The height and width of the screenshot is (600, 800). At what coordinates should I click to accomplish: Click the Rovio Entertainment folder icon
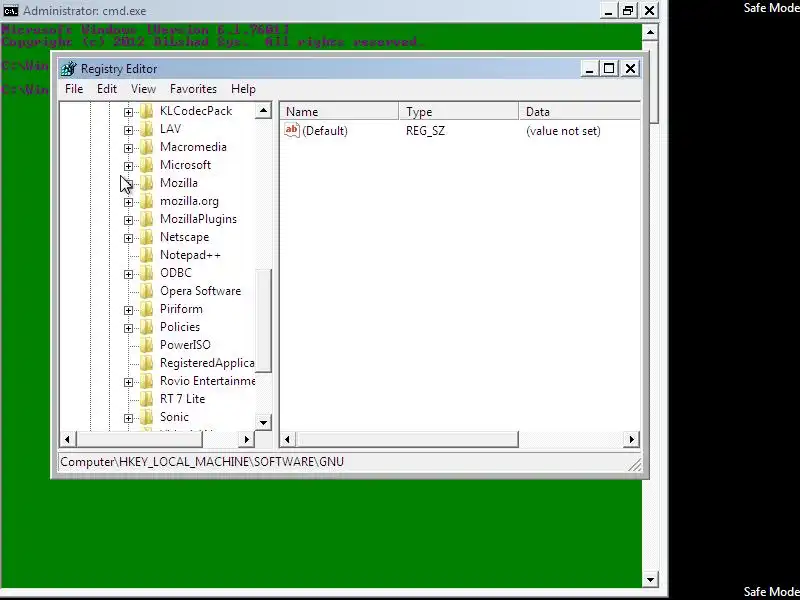(x=146, y=381)
